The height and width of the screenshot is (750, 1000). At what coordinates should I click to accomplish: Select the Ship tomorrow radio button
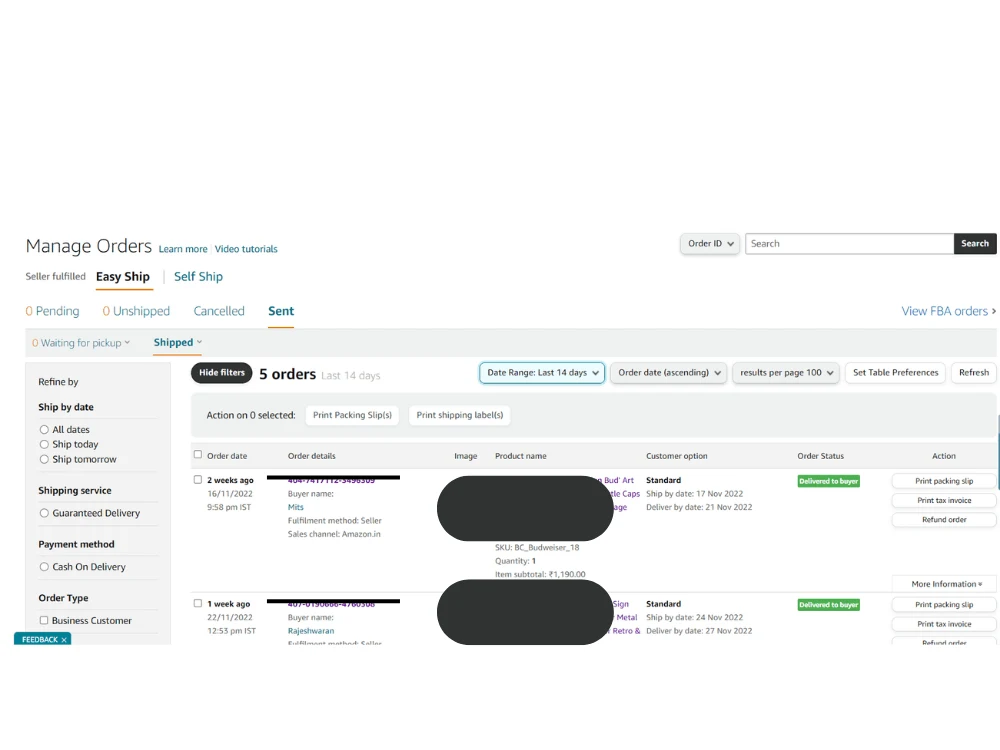coord(44,459)
